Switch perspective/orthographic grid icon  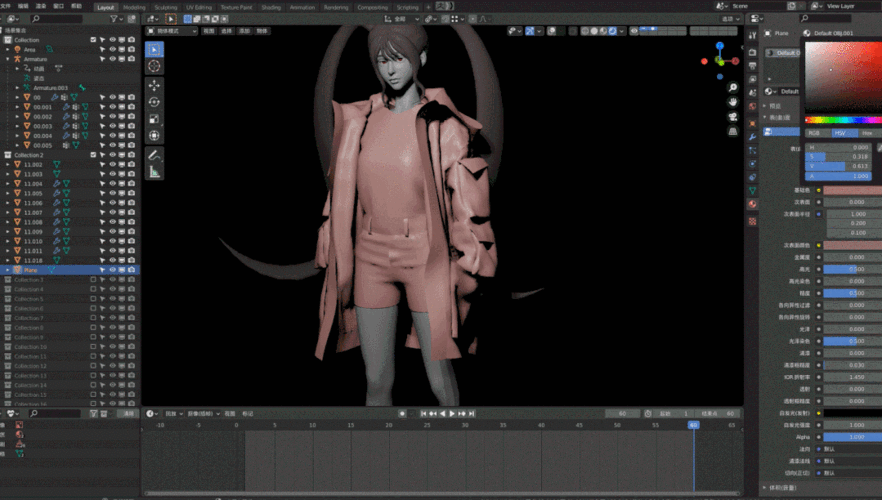732,132
